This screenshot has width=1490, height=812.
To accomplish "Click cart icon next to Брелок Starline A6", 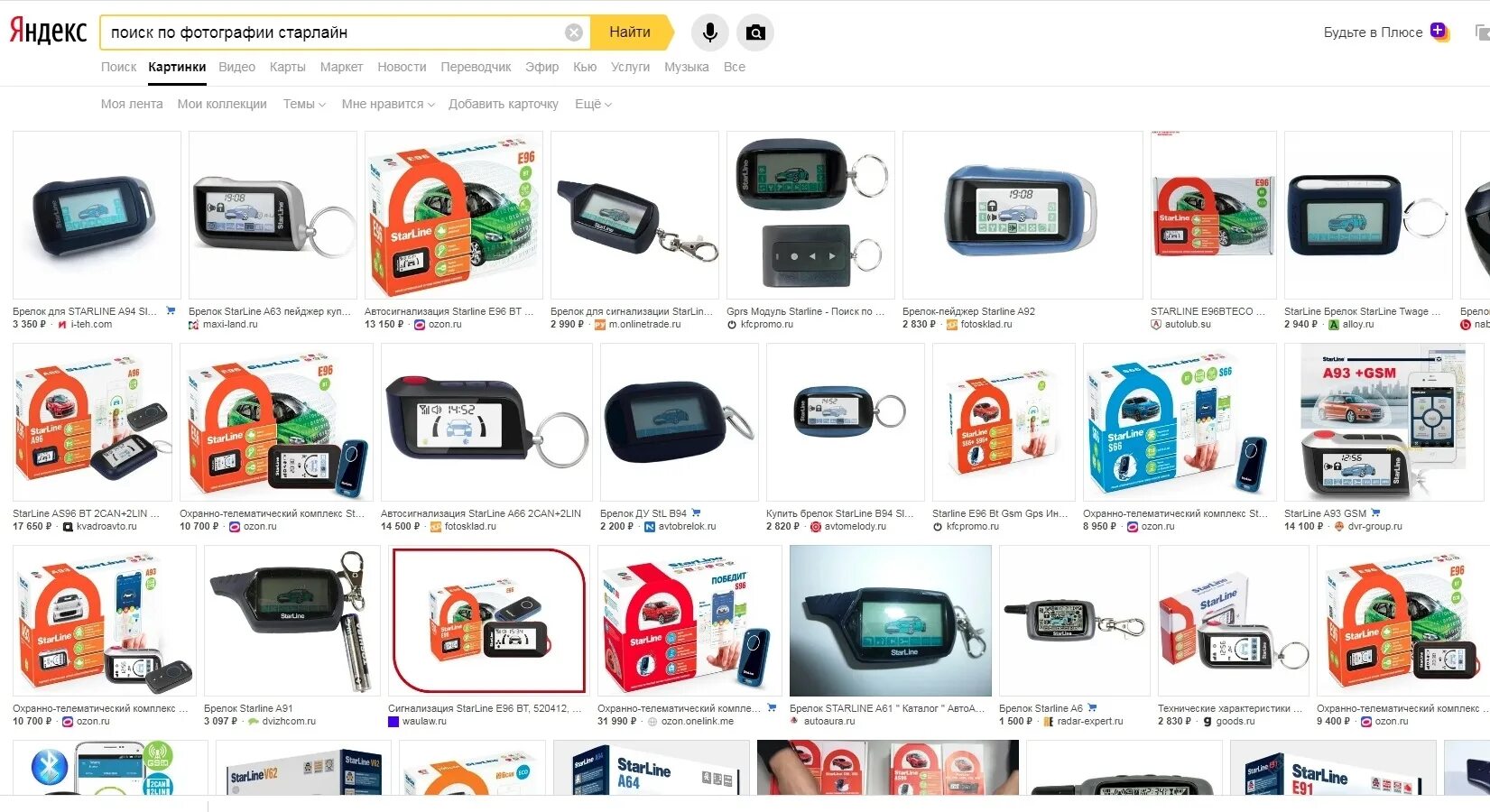I will (1093, 707).
